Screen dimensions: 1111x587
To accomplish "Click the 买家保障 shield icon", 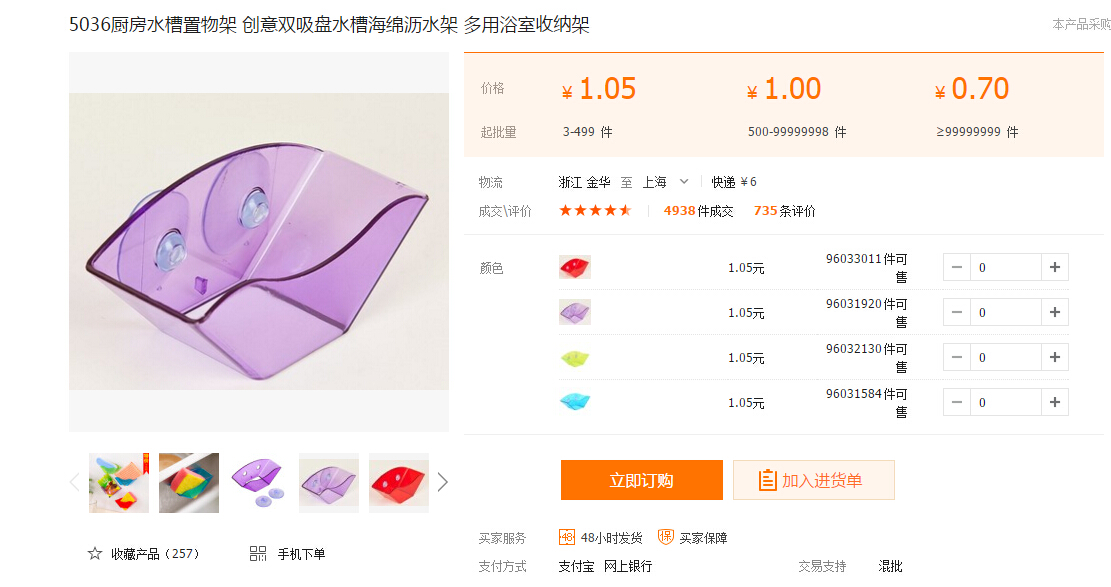I will click(666, 537).
